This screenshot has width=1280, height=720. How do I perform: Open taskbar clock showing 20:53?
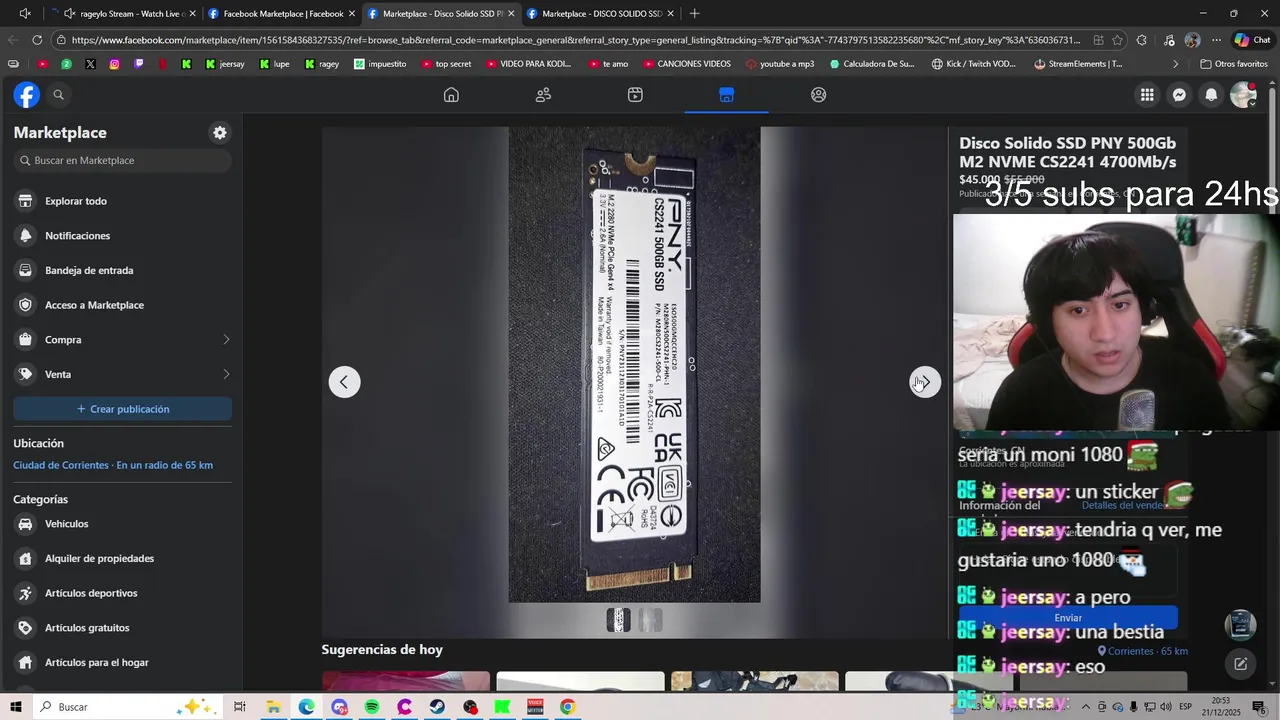[x=1222, y=707]
